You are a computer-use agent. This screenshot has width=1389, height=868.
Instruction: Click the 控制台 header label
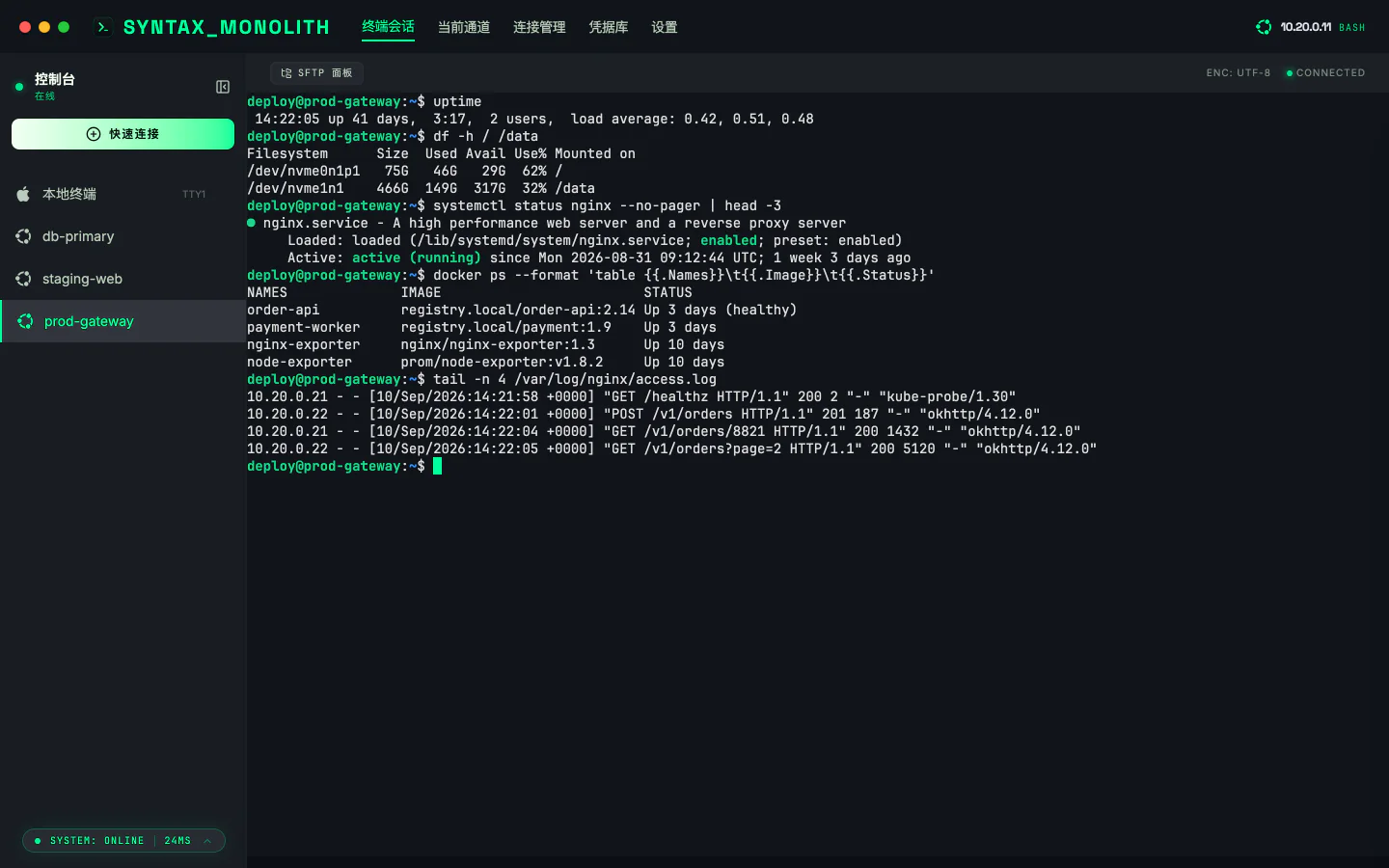55,79
